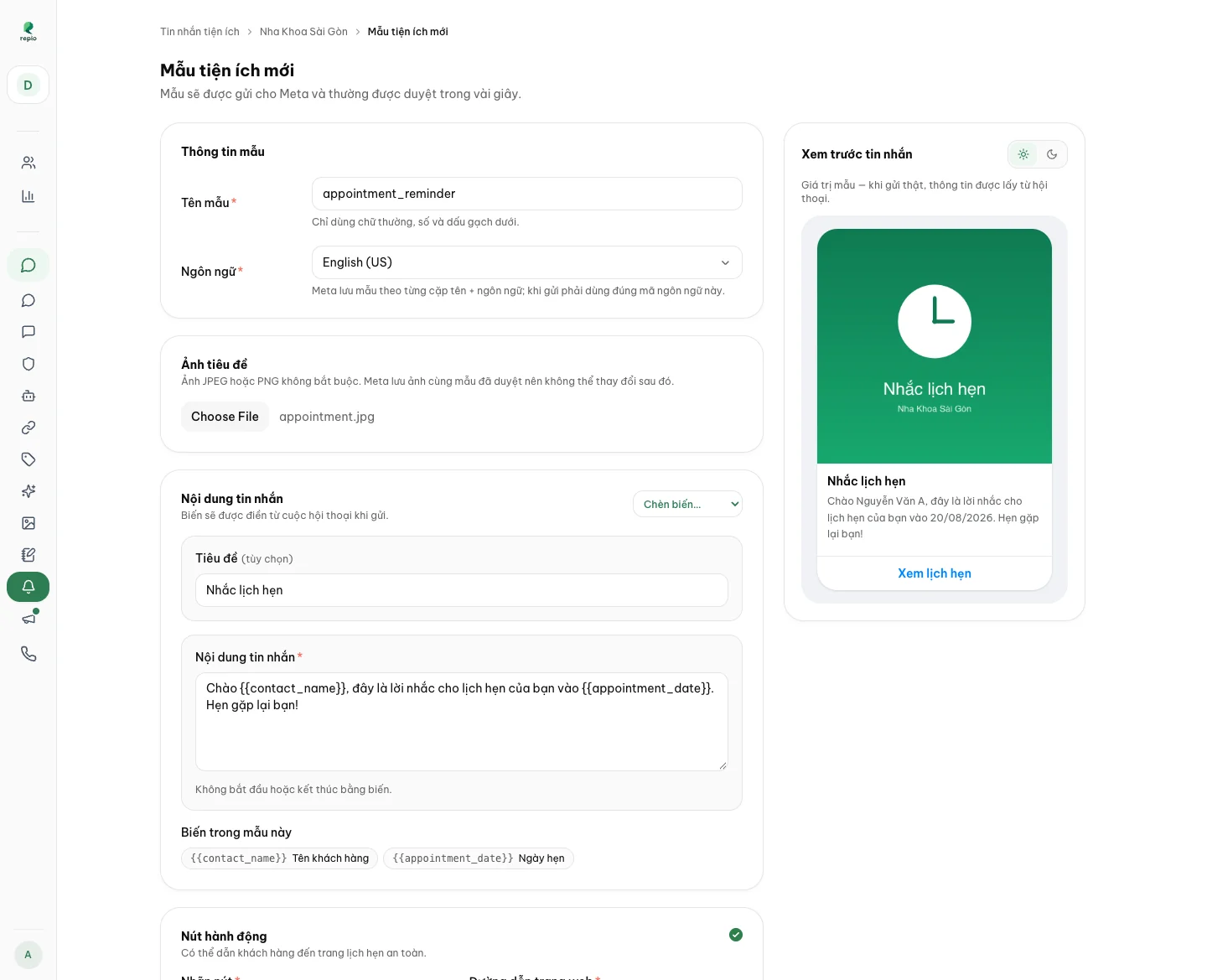Open the square message bubble icon
The image size is (1207, 980).
click(x=28, y=332)
